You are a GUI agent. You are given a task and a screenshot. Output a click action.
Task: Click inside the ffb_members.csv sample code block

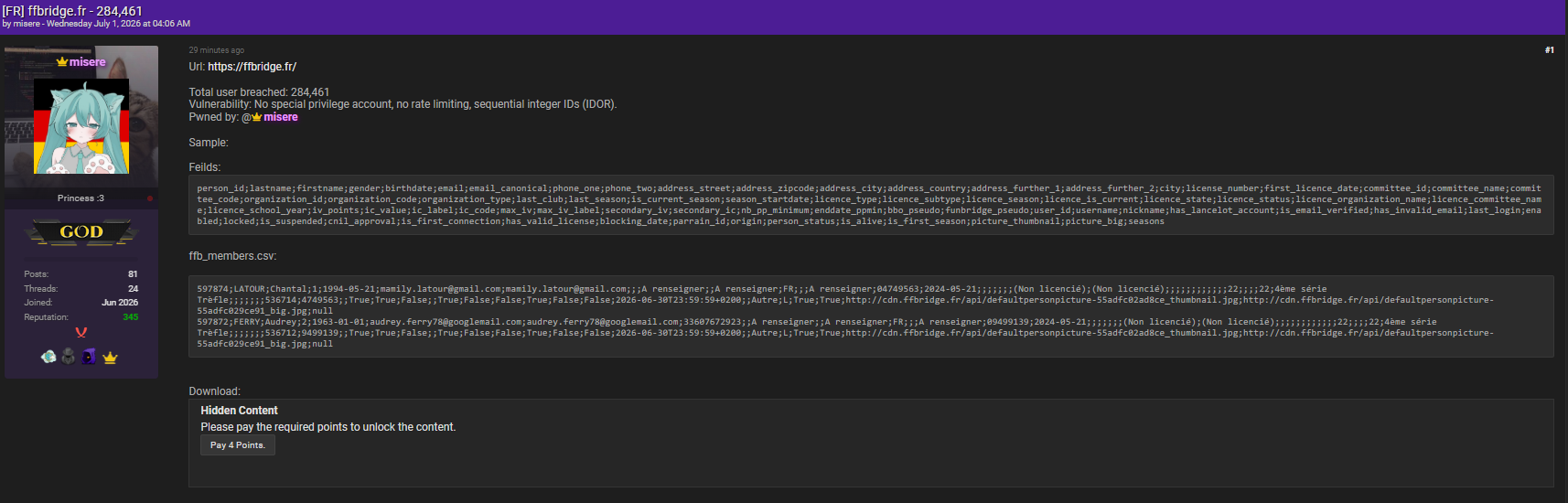[871, 316]
